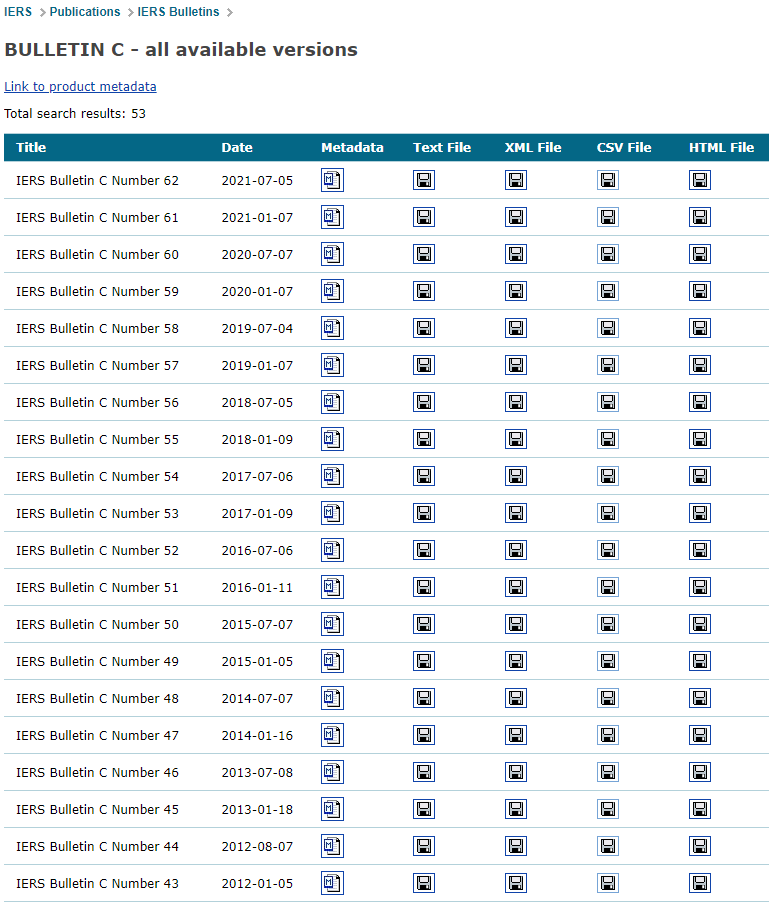Click the Date column header
The width and height of the screenshot is (773, 902).
tap(237, 147)
